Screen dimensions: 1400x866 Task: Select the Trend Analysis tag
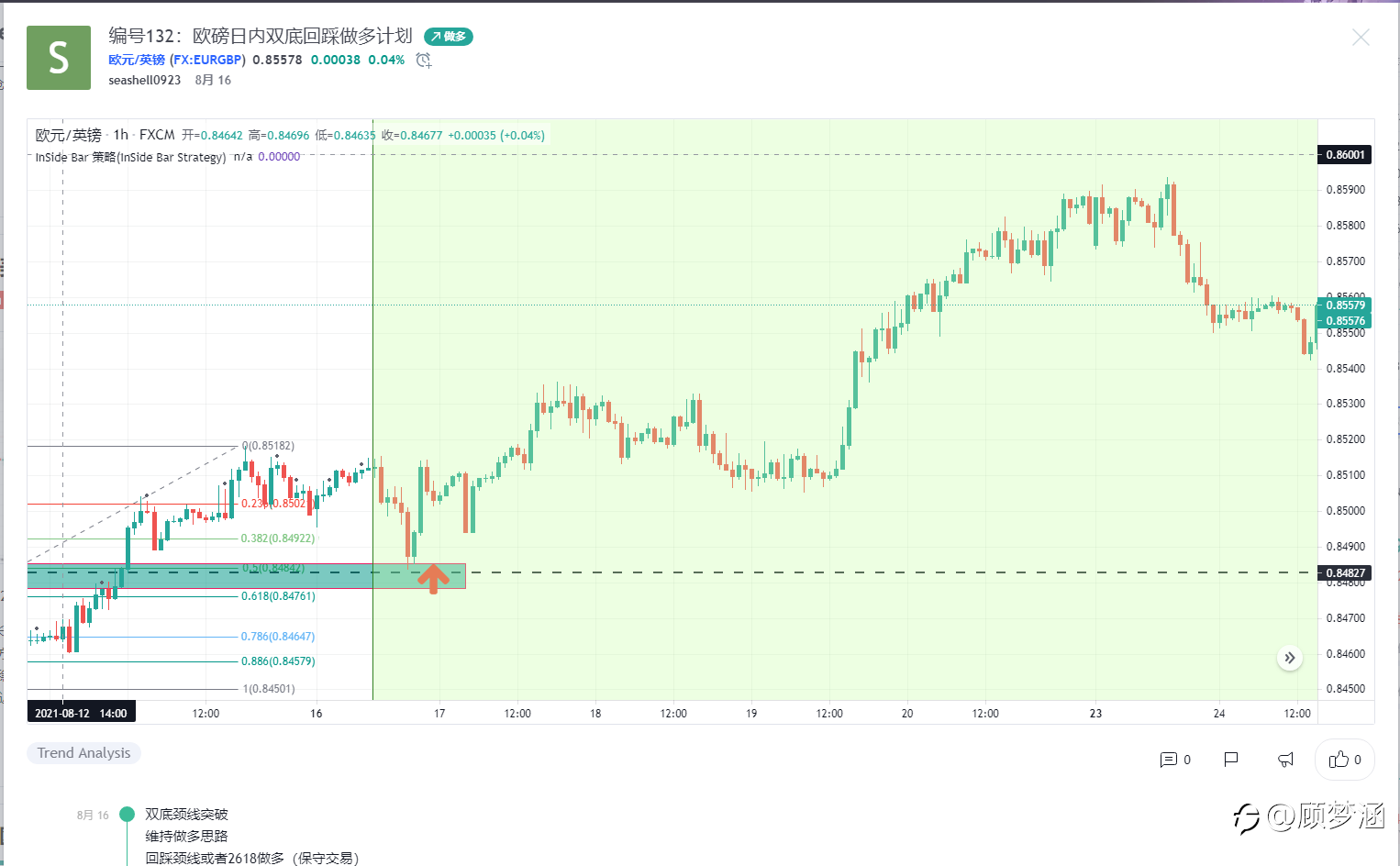(83, 753)
